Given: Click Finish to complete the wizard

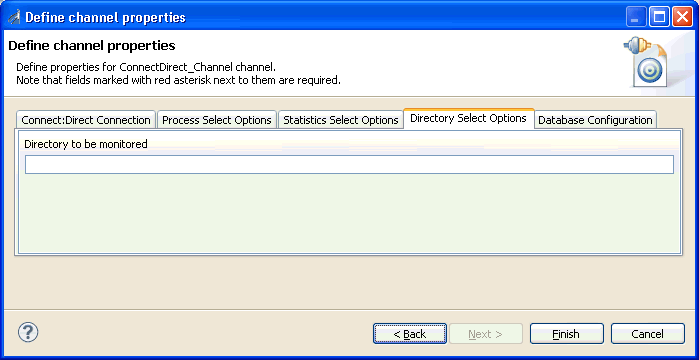Looking at the screenshot, I should (x=567, y=334).
